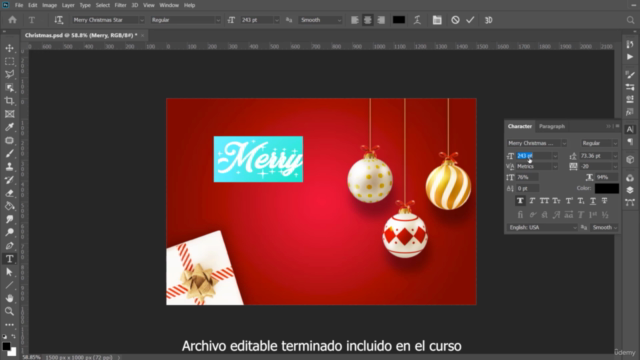Open Character panel leading dropdown

615,156
